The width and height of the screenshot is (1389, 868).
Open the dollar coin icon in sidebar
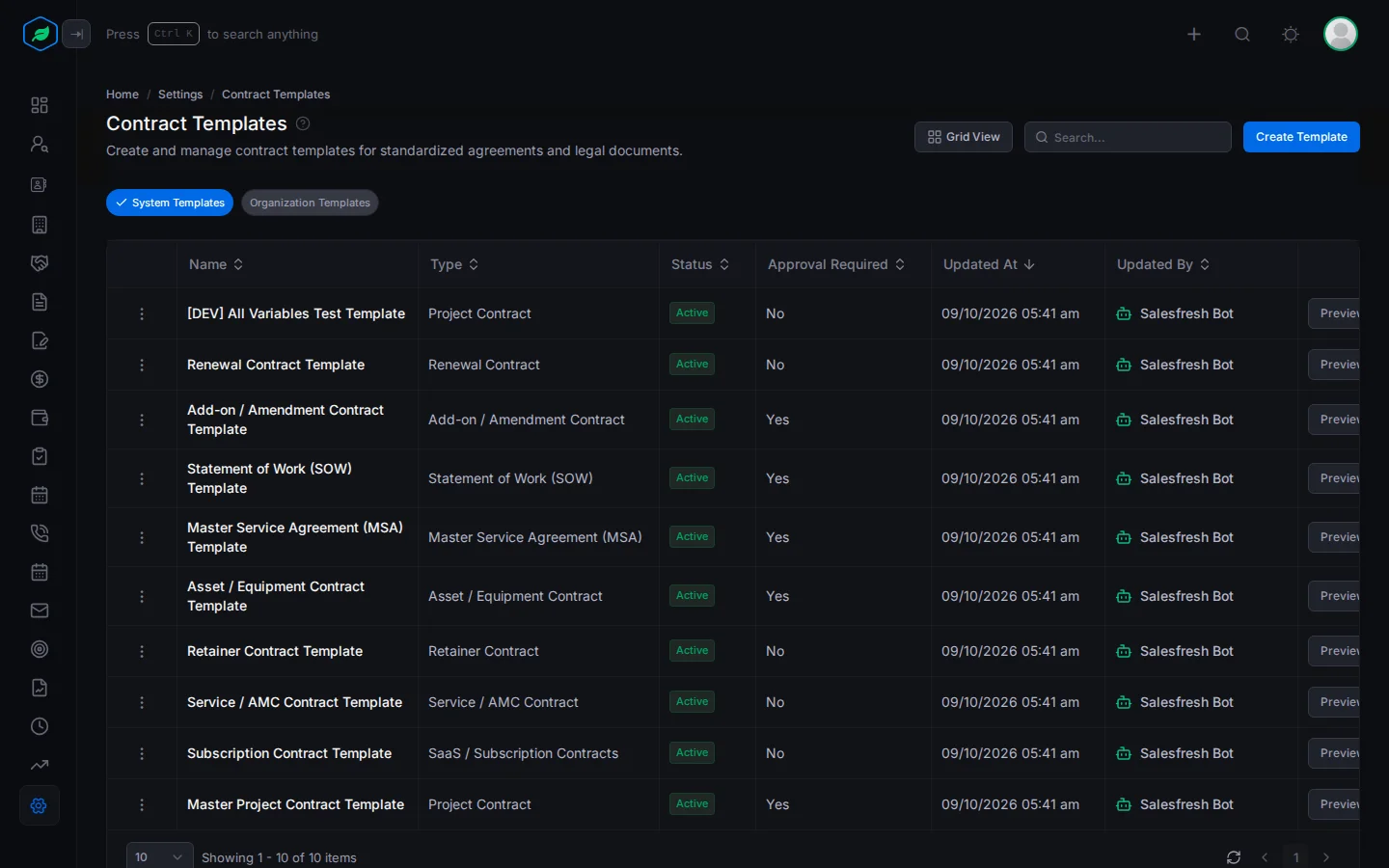40,379
